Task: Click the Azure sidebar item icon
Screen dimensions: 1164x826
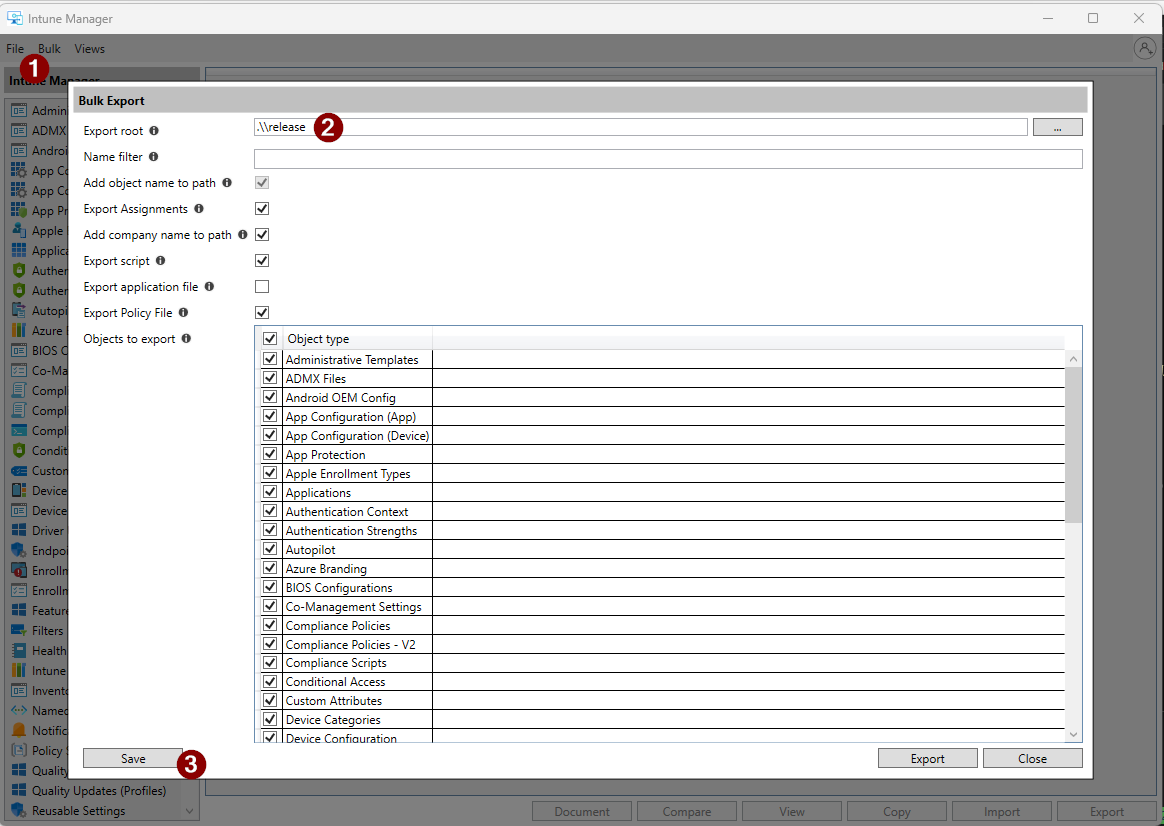Action: pyautogui.click(x=19, y=330)
